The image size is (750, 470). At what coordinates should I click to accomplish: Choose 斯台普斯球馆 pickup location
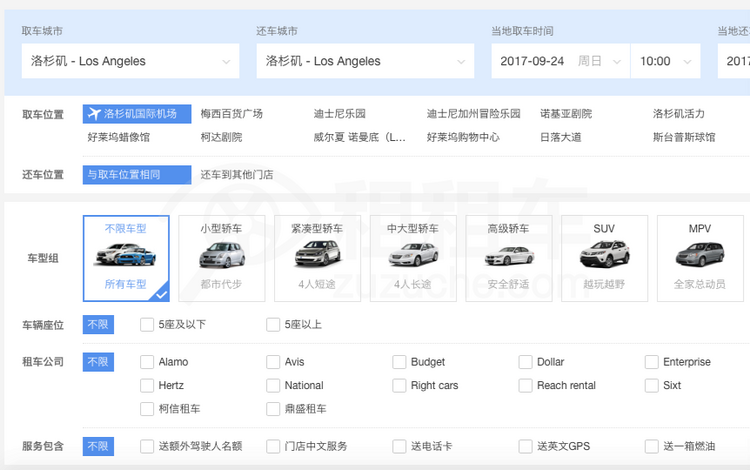[x=684, y=137]
